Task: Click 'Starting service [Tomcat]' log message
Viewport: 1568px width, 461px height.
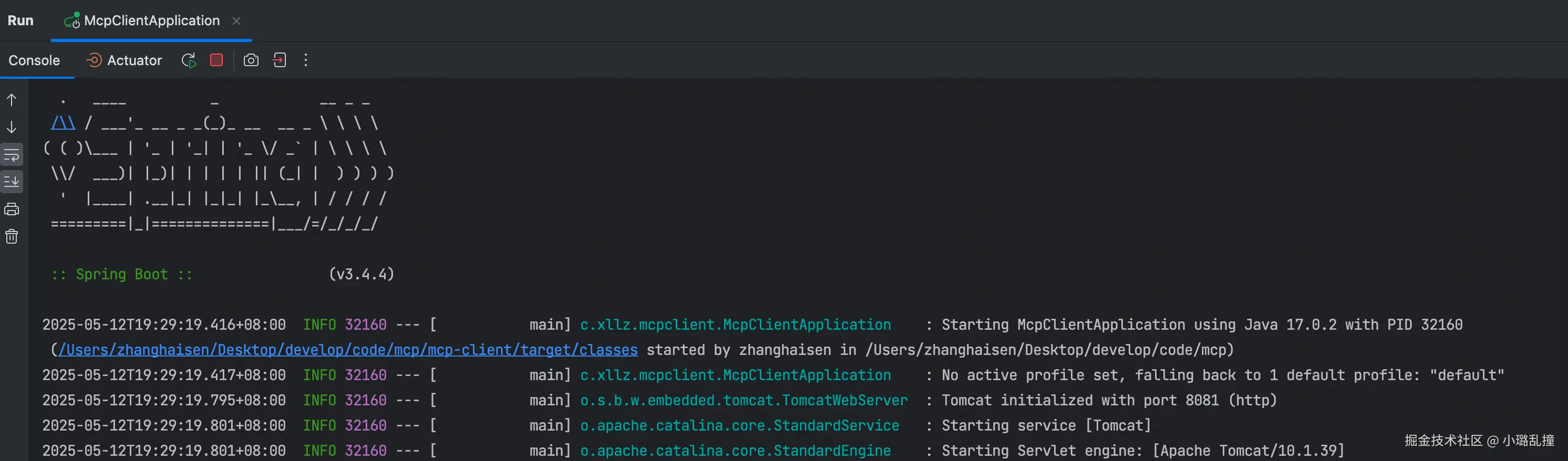Action: pyautogui.click(x=1046, y=426)
